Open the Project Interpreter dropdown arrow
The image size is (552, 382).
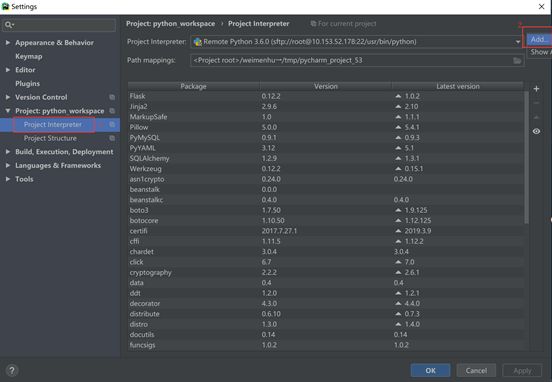[x=518, y=42]
